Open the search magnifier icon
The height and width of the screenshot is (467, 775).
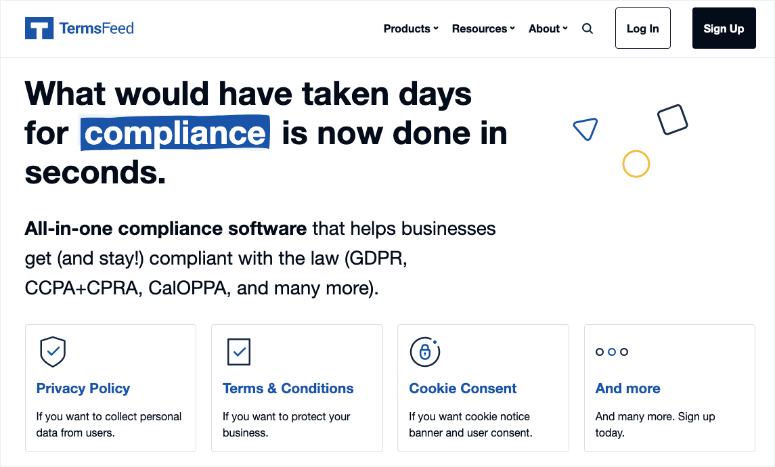click(x=587, y=29)
